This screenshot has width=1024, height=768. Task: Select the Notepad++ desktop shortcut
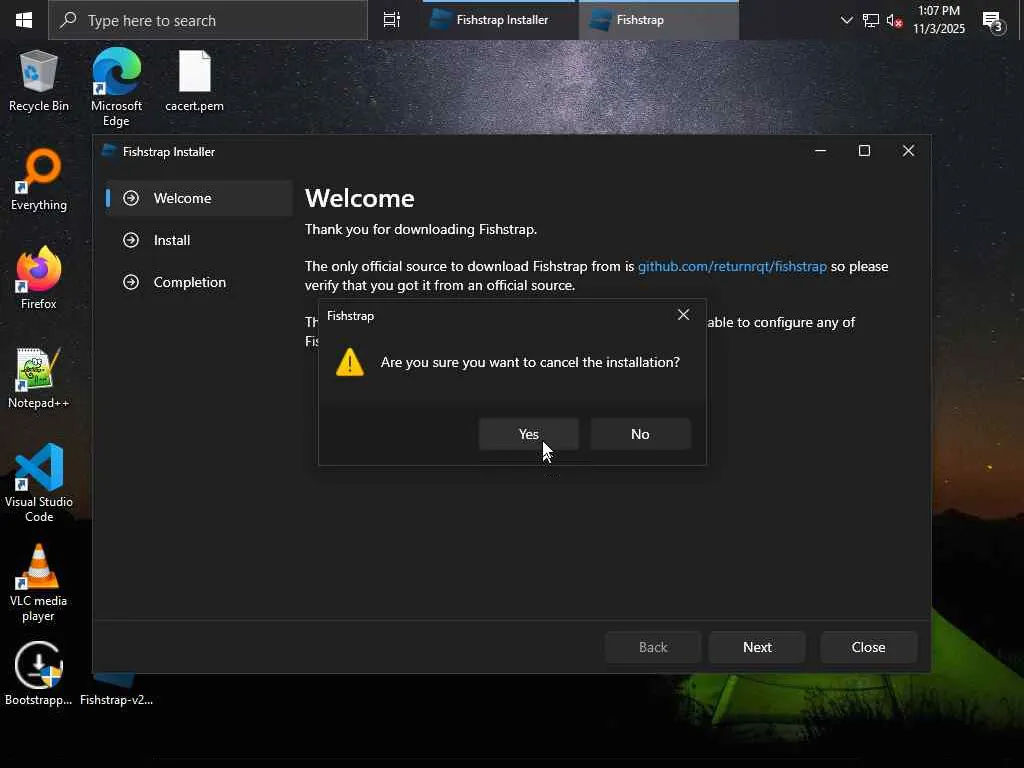tap(39, 379)
